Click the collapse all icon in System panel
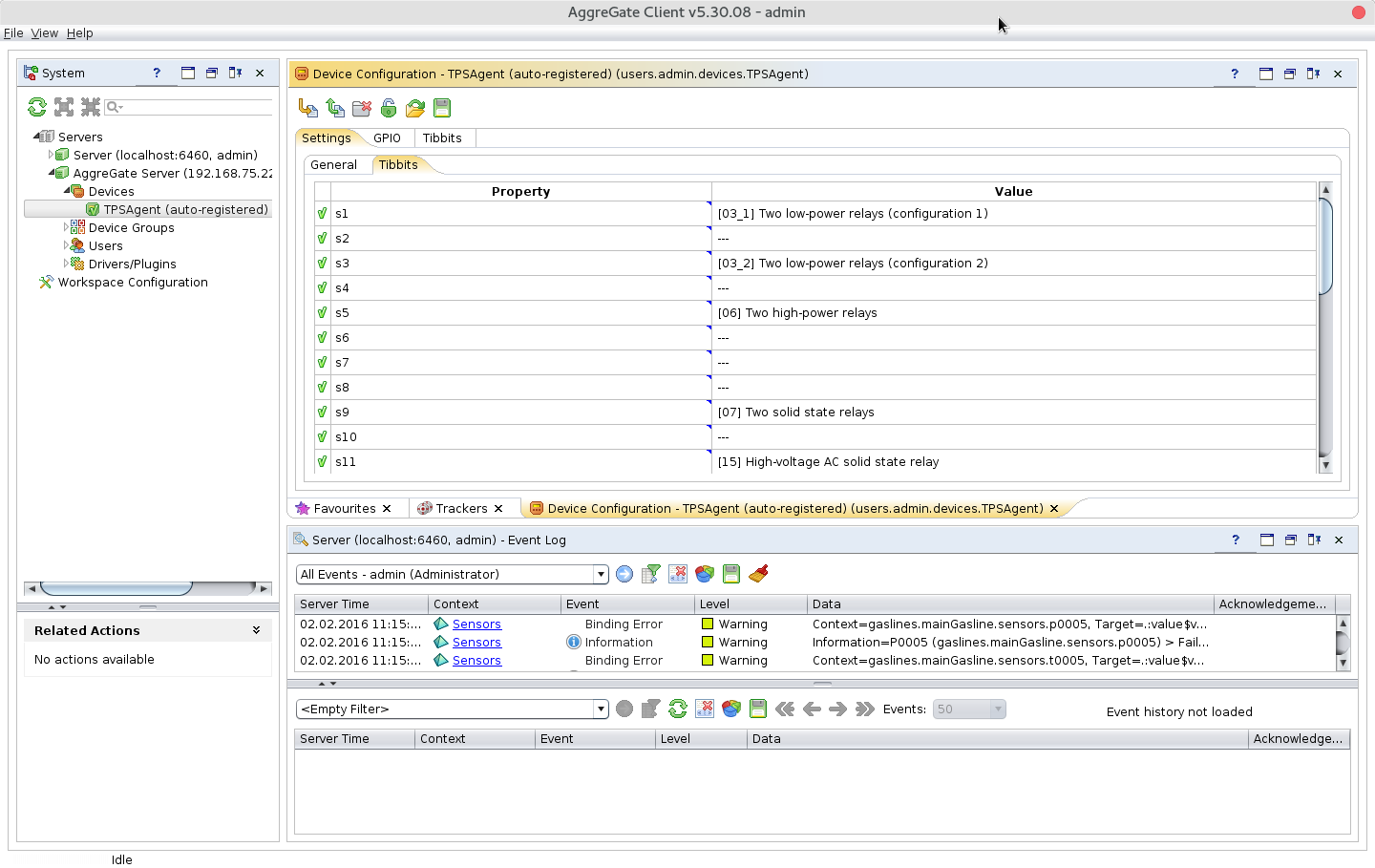The image size is (1375, 868). [x=91, y=107]
